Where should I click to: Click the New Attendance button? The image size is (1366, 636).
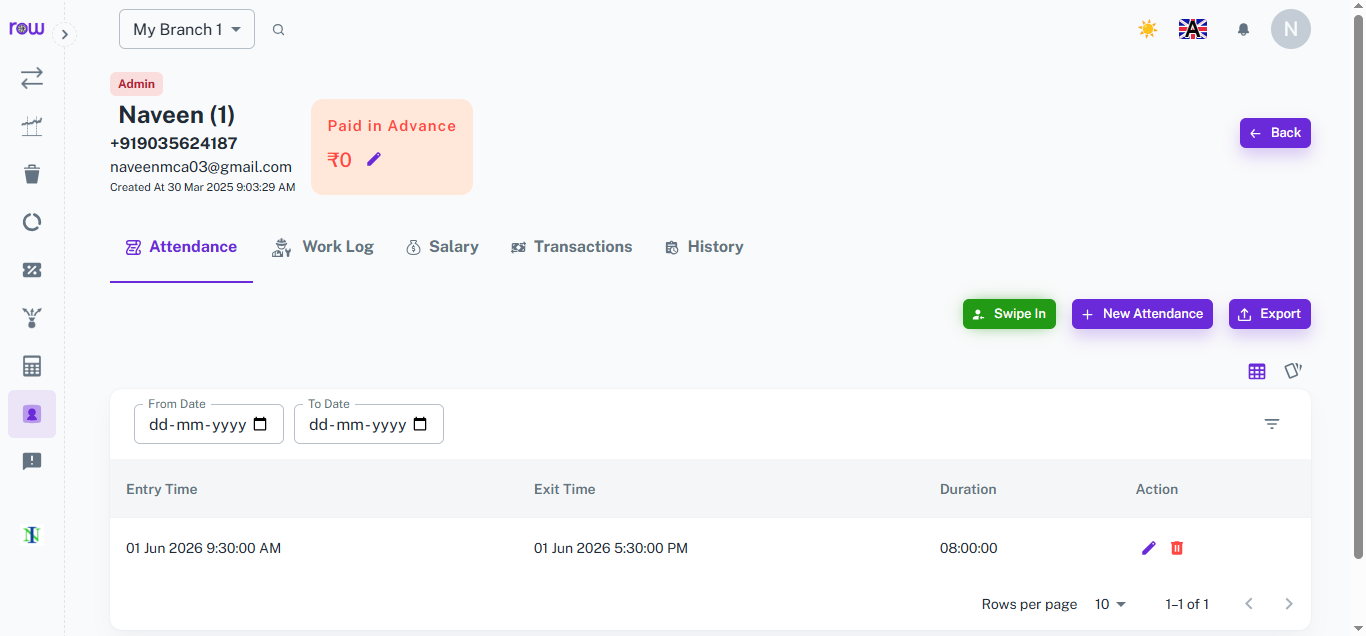[x=1142, y=314]
